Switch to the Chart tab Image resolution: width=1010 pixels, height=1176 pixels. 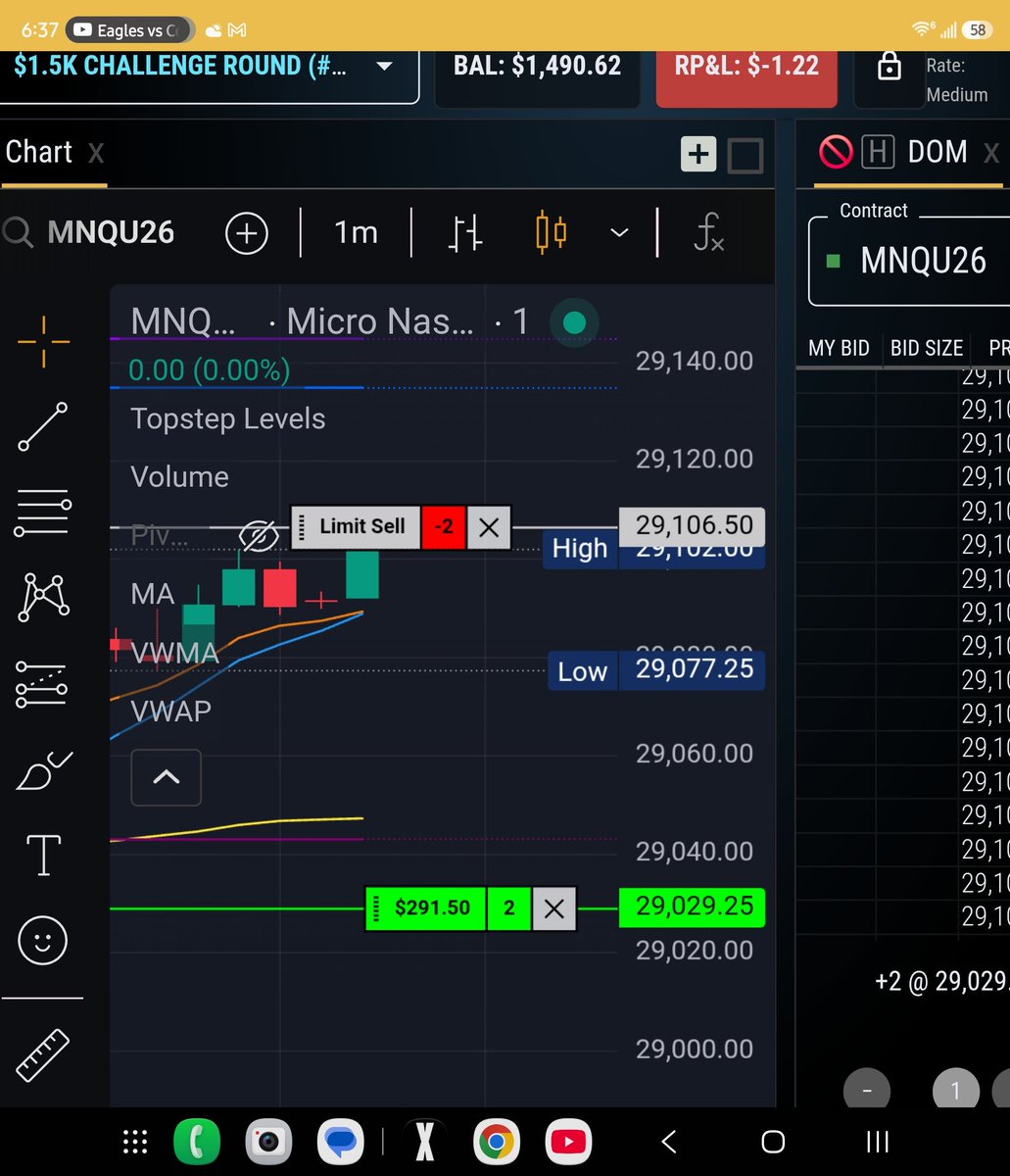pos(39,152)
